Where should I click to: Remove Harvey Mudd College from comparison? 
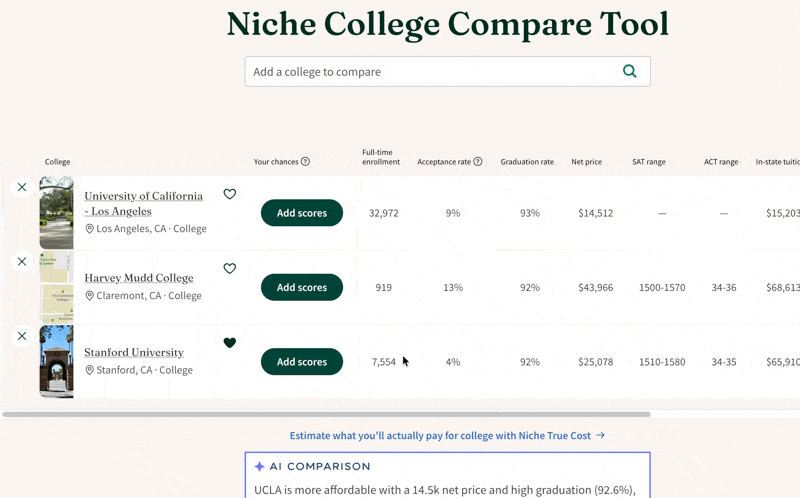22,262
